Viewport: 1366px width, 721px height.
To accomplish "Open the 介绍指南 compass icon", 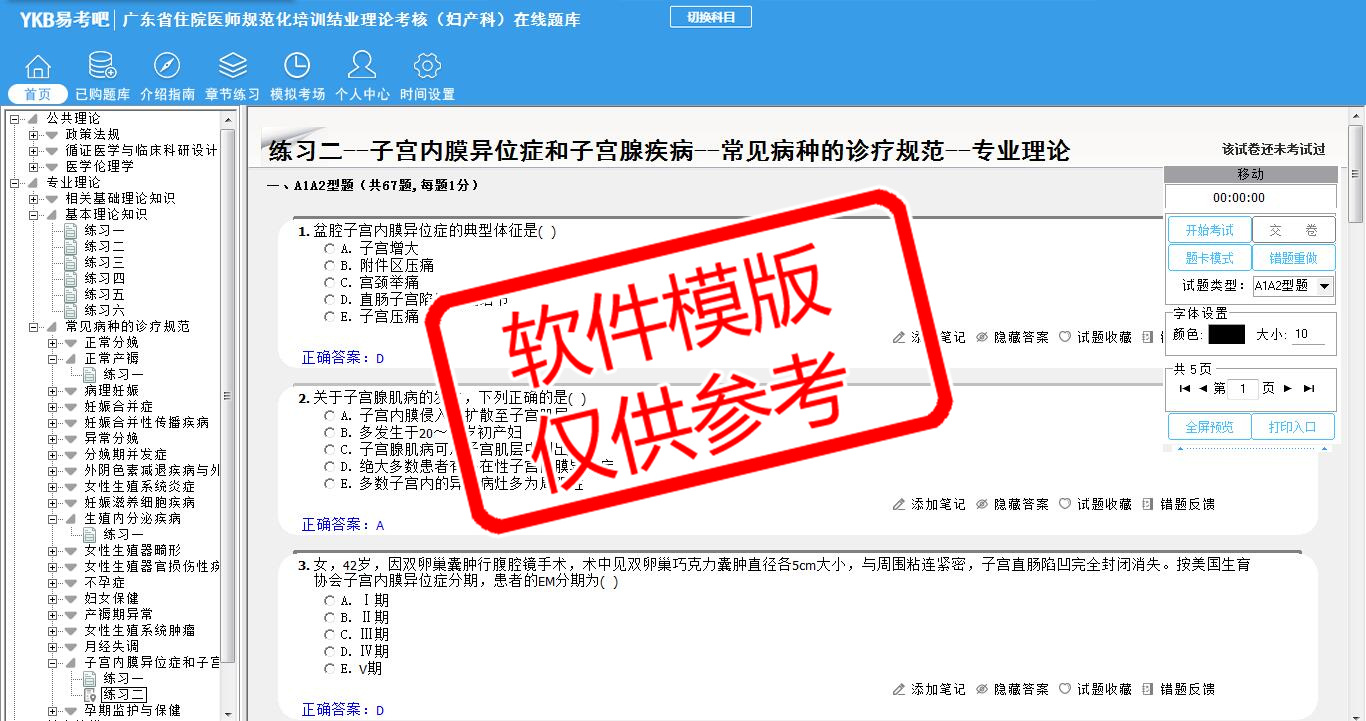I will [167, 67].
